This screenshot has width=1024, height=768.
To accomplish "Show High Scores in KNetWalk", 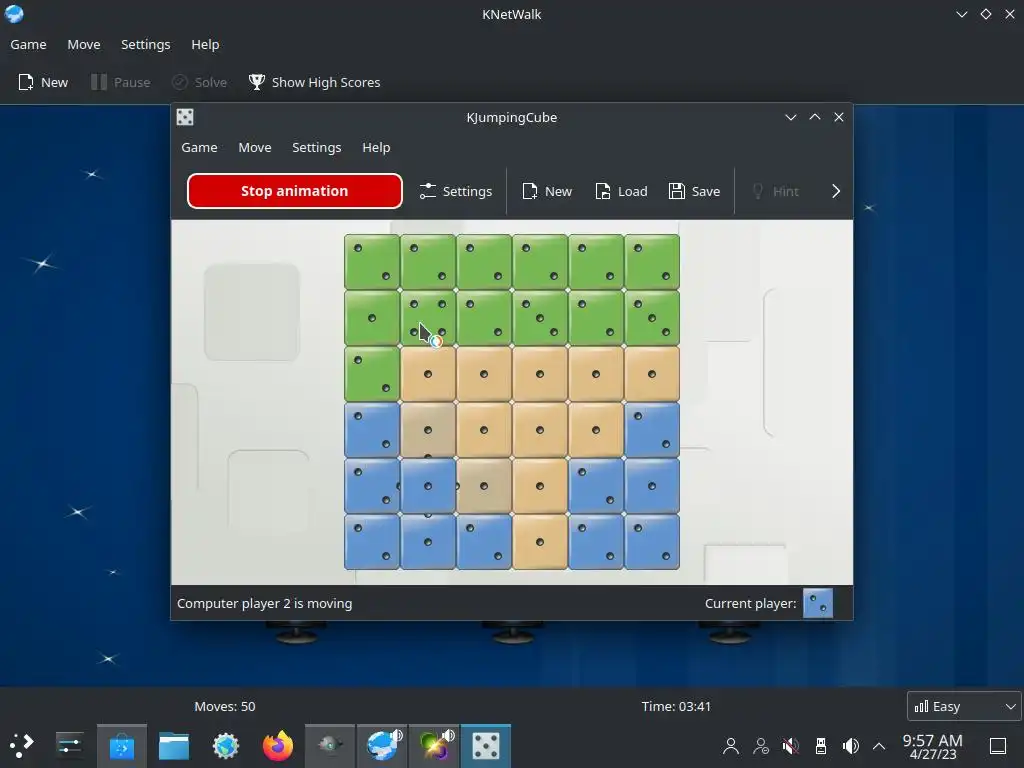I will (x=314, y=82).
